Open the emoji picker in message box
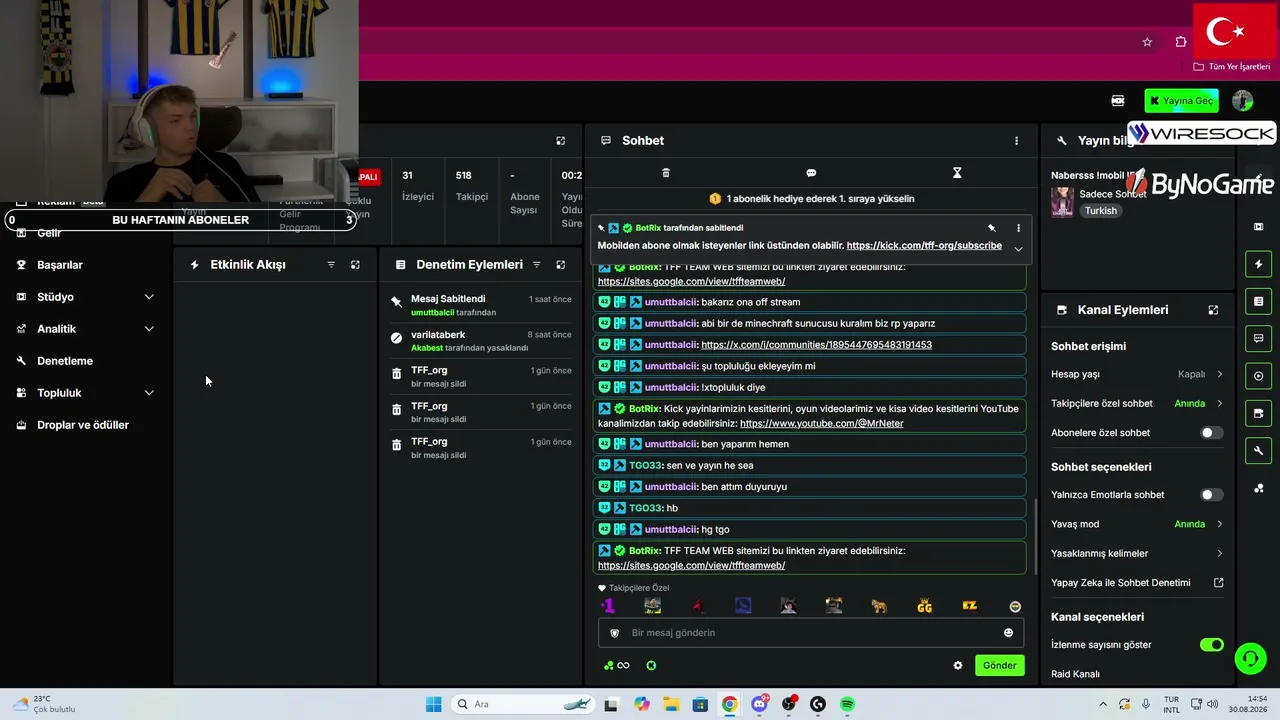 [x=1008, y=633]
